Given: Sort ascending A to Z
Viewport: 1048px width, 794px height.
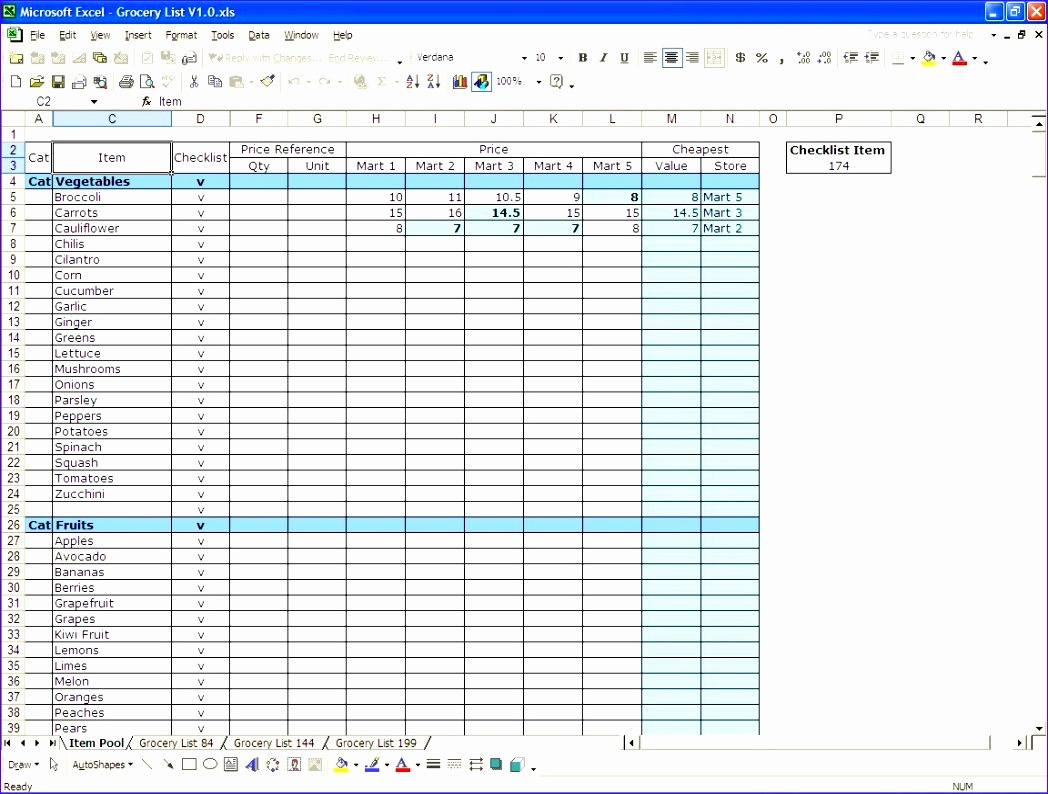Looking at the screenshot, I should 413,82.
